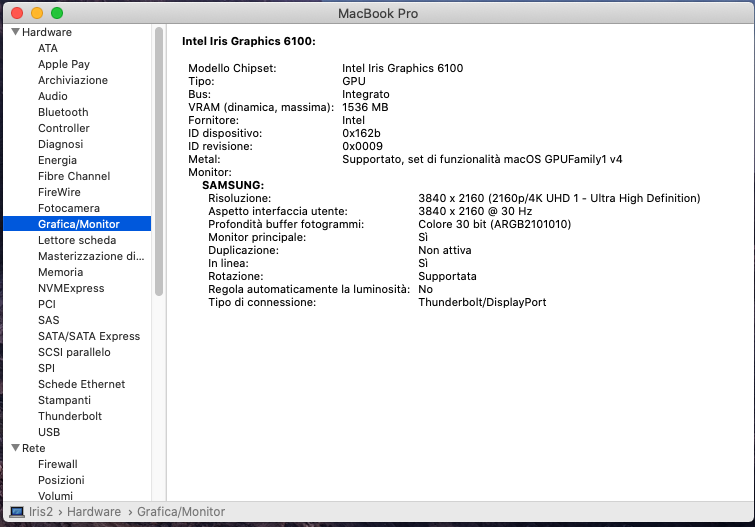Screen dimensions: 755x527
Task: Open Posizioni under Rete
Action: click(x=61, y=480)
